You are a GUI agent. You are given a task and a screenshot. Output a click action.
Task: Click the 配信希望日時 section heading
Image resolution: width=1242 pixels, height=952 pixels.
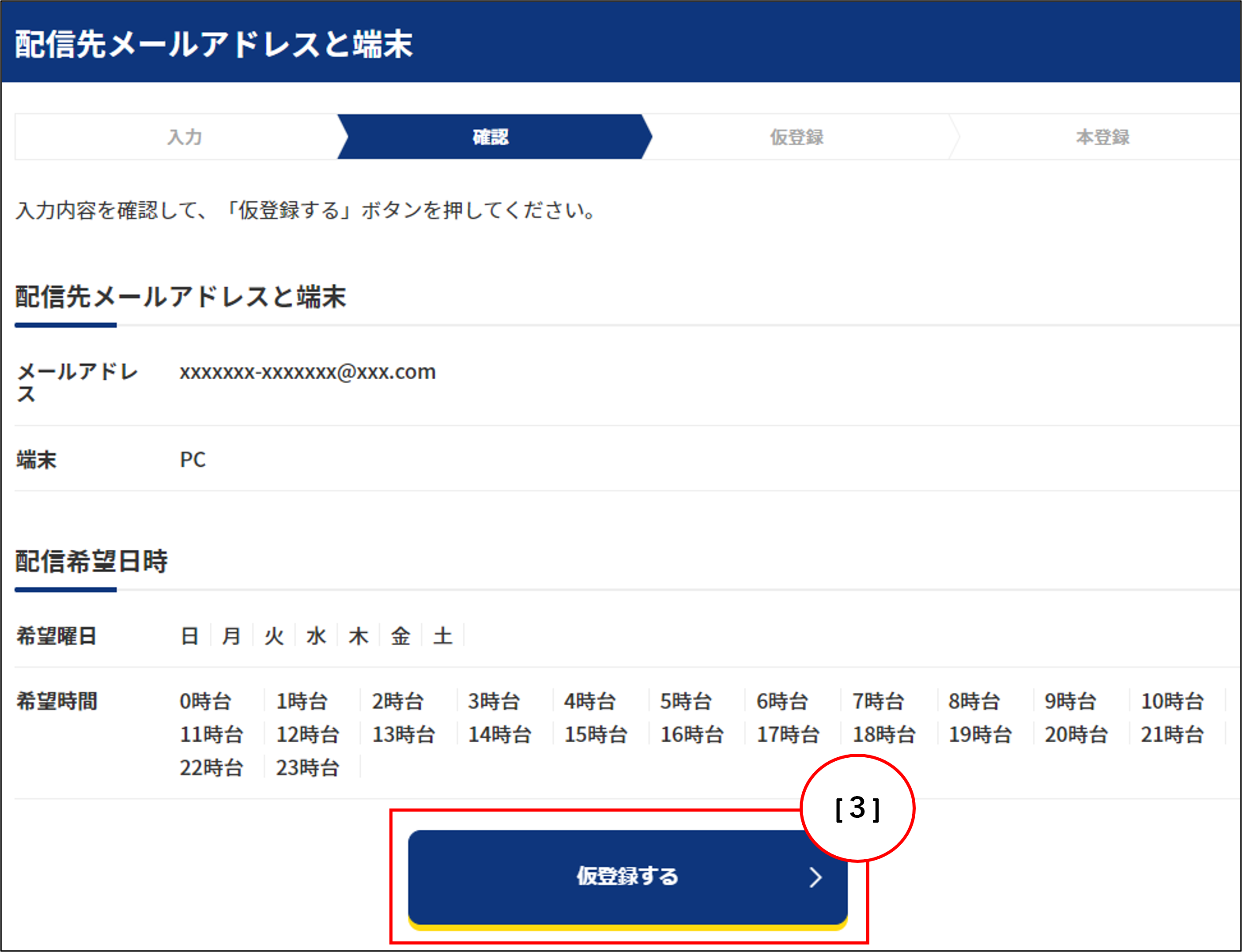tap(91, 562)
